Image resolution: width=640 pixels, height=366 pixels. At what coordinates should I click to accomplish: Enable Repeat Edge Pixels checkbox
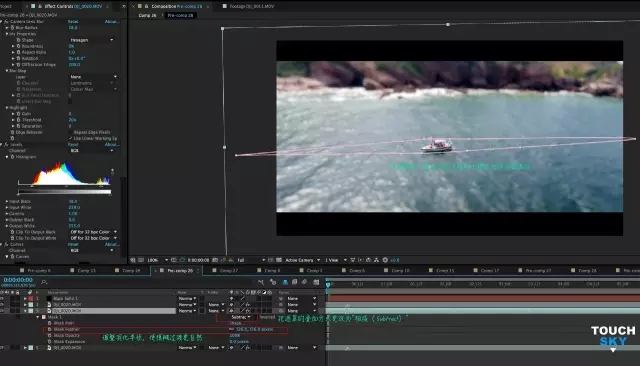click(x=71, y=132)
